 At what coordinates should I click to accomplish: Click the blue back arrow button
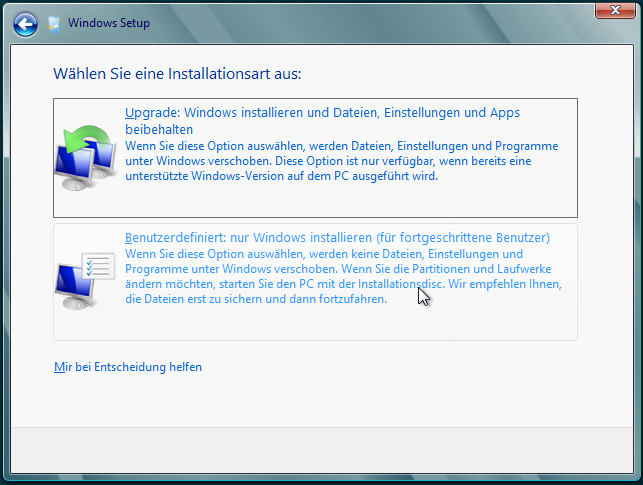pos(26,22)
